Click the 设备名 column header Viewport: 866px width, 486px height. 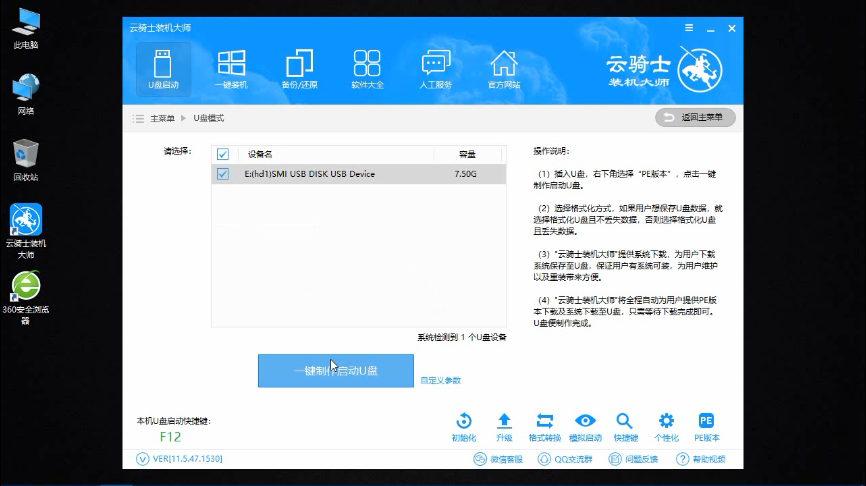click(x=260, y=154)
